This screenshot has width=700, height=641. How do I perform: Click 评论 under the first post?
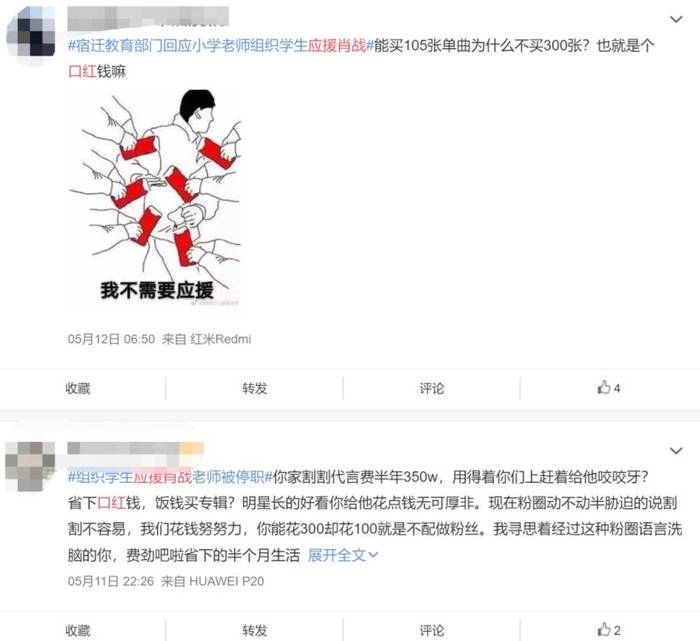click(432, 388)
